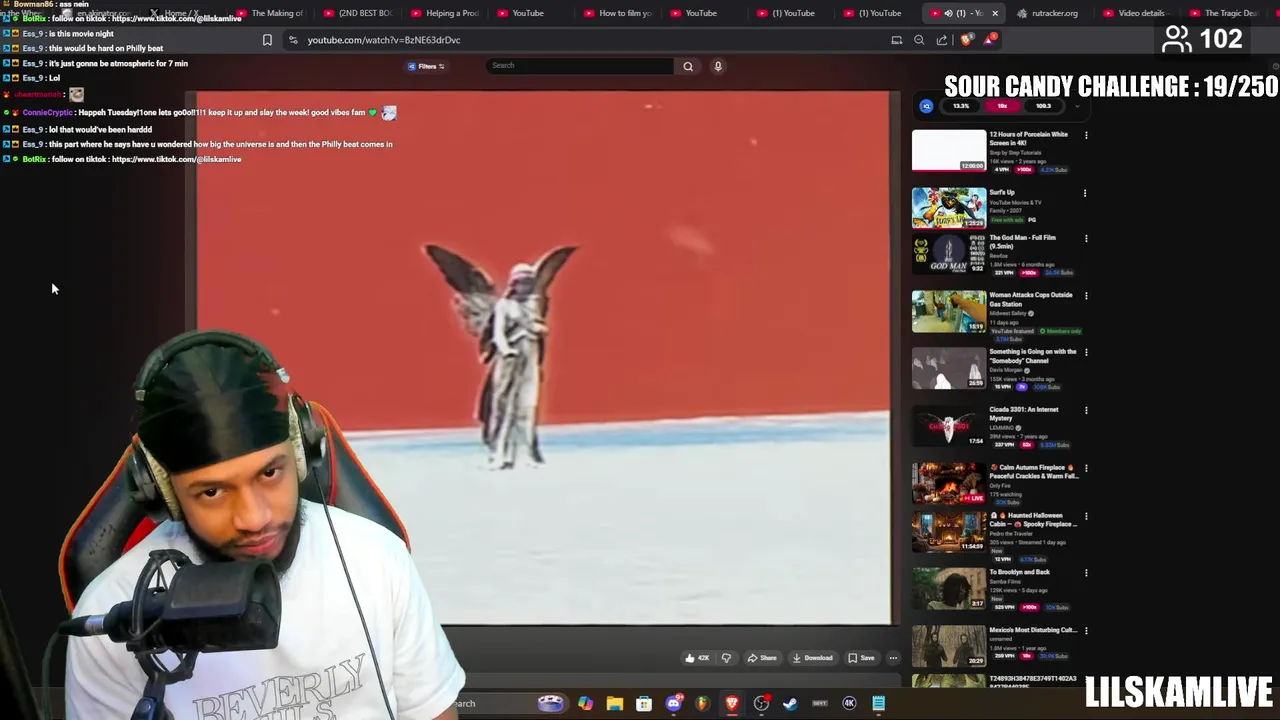Open 'Haunted Halloween Cabin' video title

pos(1033,519)
